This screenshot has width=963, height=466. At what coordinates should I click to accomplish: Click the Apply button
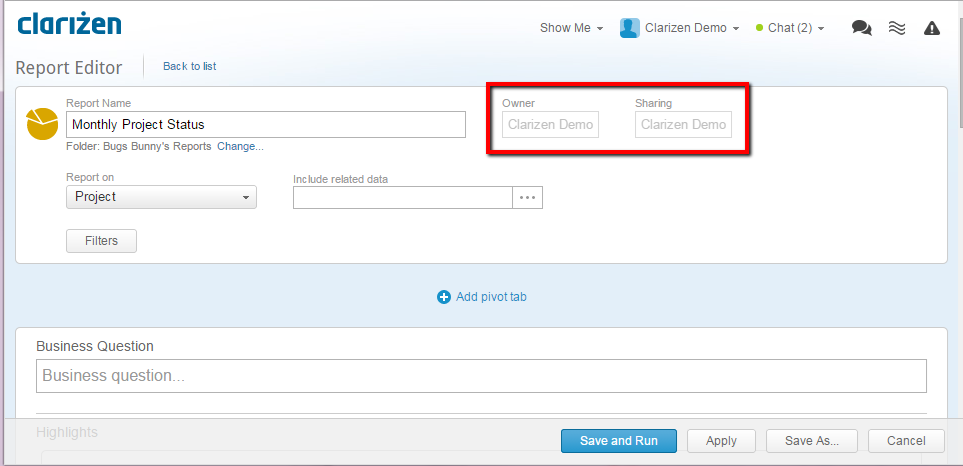tap(721, 441)
